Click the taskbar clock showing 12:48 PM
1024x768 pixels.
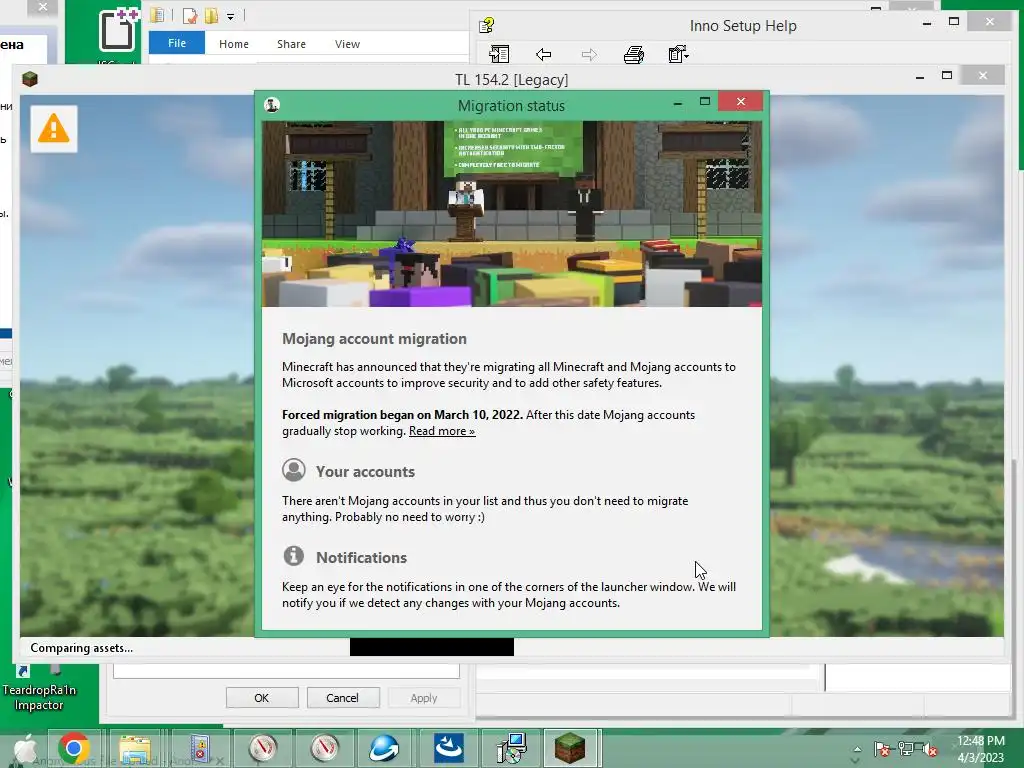[980, 749]
